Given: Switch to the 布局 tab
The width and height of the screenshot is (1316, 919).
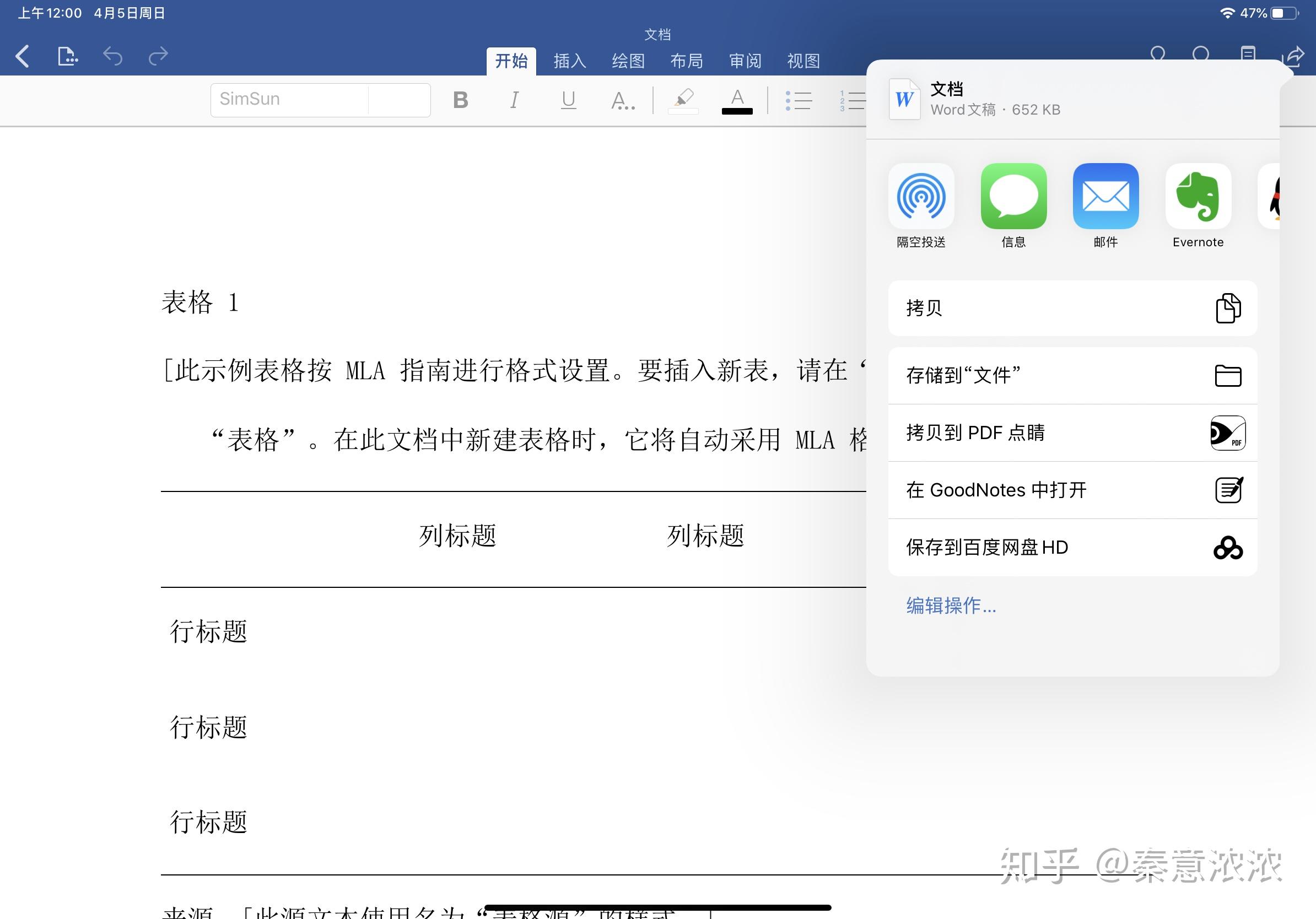Looking at the screenshot, I should [x=686, y=61].
